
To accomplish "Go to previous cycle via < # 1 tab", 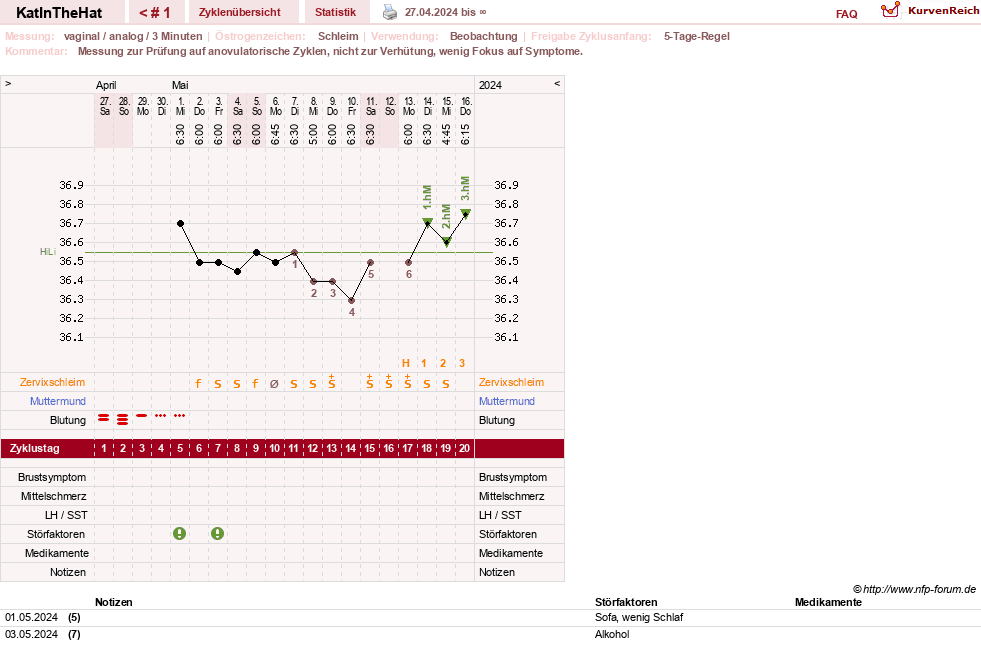I will click(155, 13).
